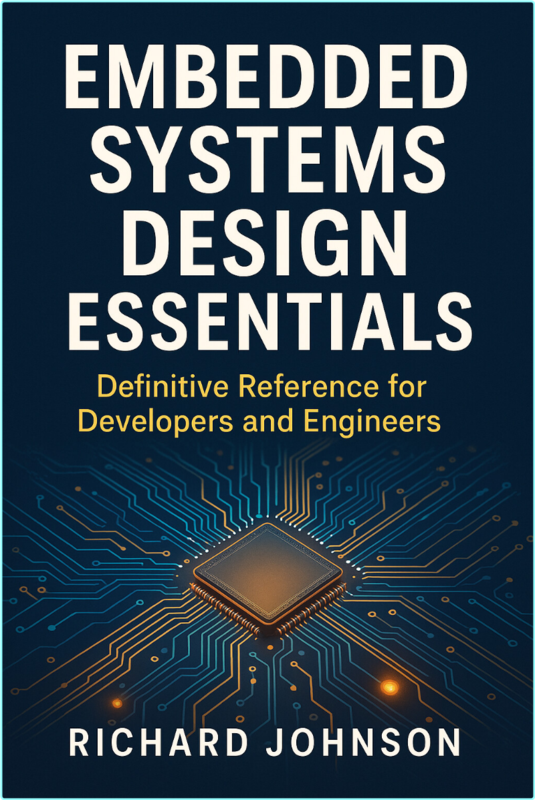535x800 pixels.
Task: Click the author name "RICHARD JOHNSON"
Action: click(x=264, y=742)
